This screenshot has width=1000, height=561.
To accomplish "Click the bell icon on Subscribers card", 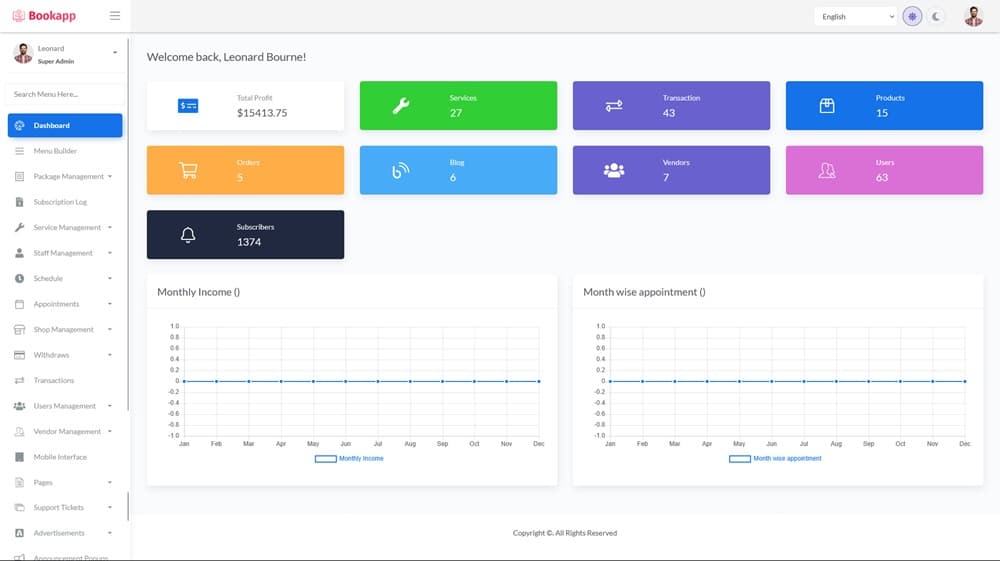I will click(x=188, y=235).
